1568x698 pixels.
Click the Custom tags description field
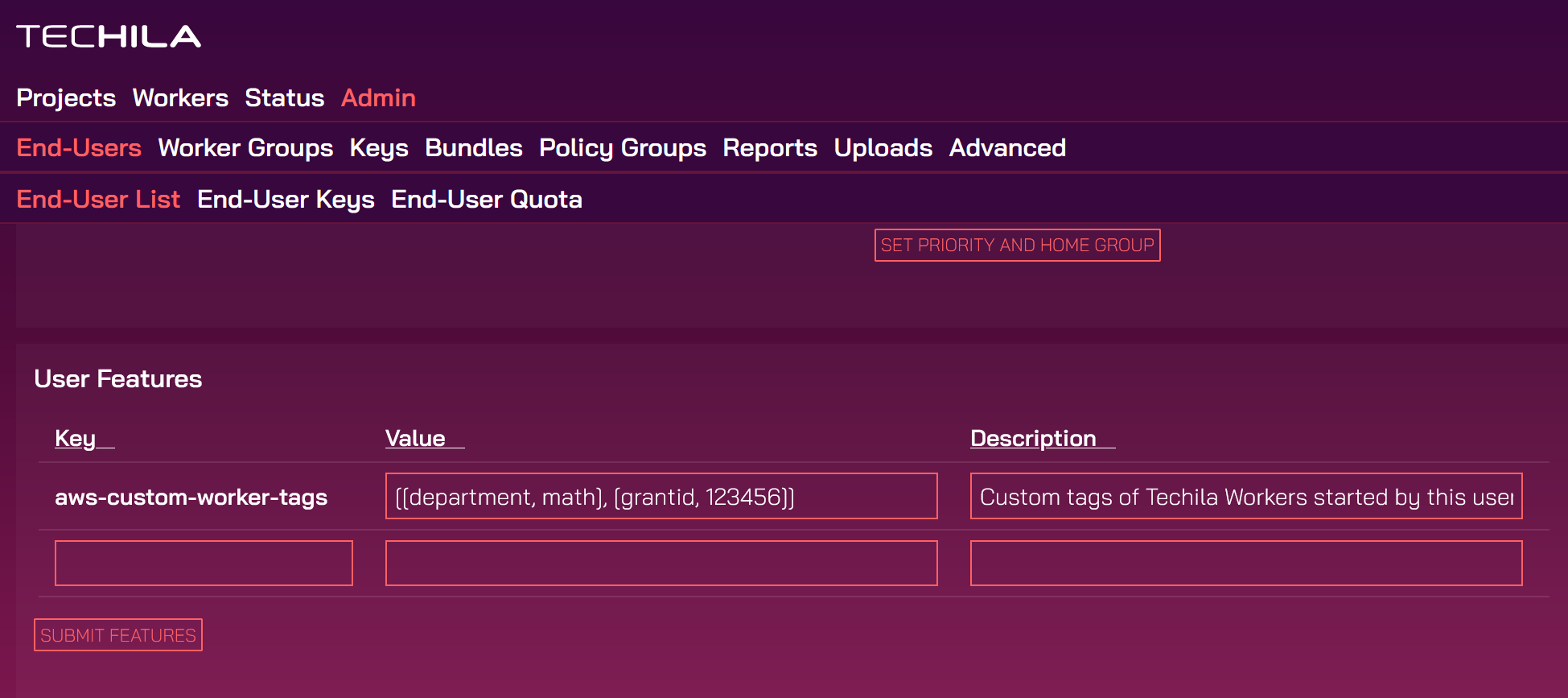pyautogui.click(x=1245, y=497)
